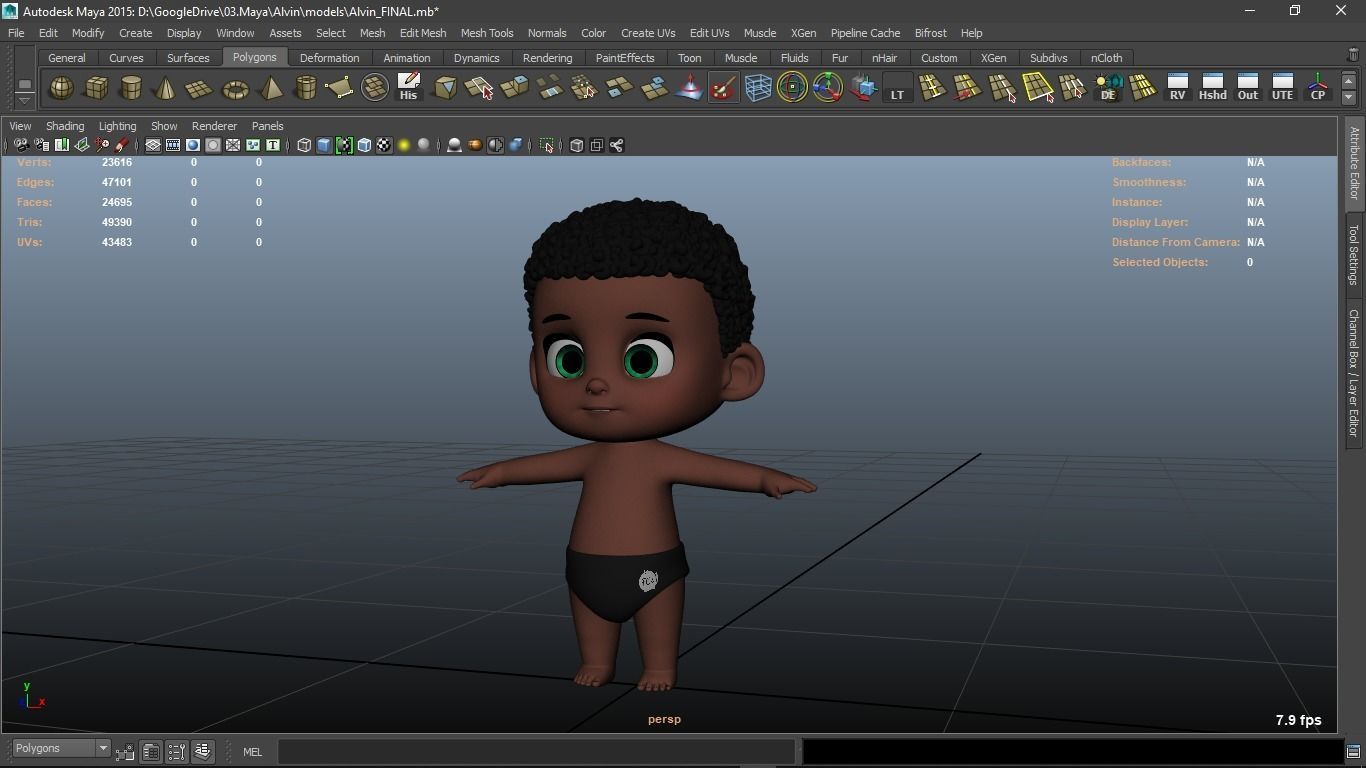This screenshot has width=1366, height=768.
Task: Open the panel Shading menu
Action: pyautogui.click(x=65, y=126)
